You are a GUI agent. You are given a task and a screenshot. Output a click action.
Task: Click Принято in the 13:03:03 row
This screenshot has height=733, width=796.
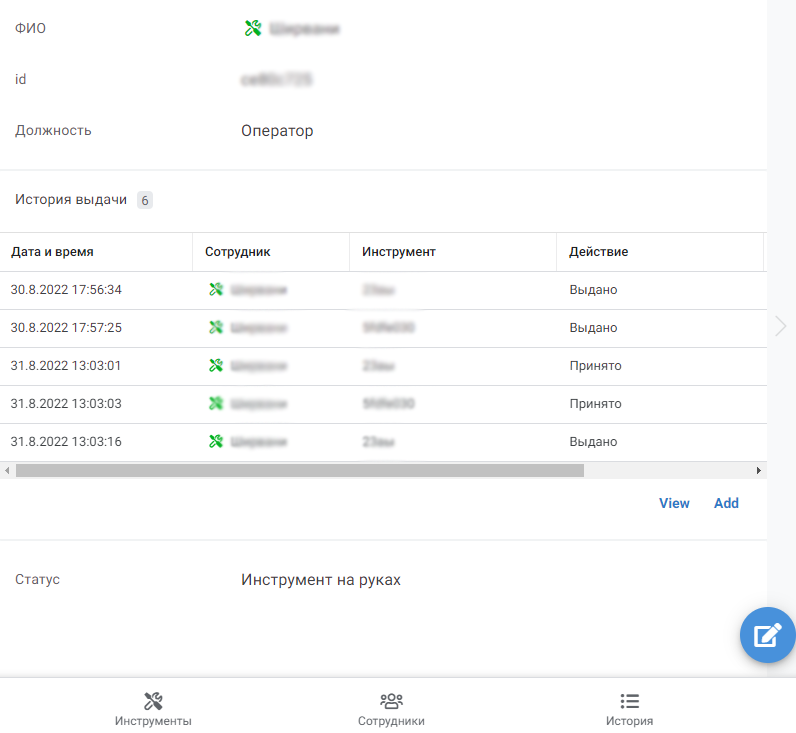pos(595,404)
